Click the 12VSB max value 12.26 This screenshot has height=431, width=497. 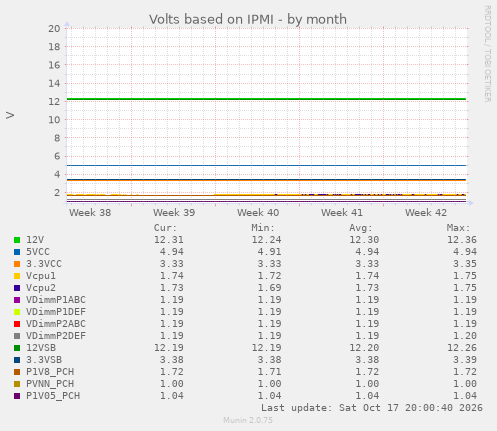pyautogui.click(x=462, y=348)
